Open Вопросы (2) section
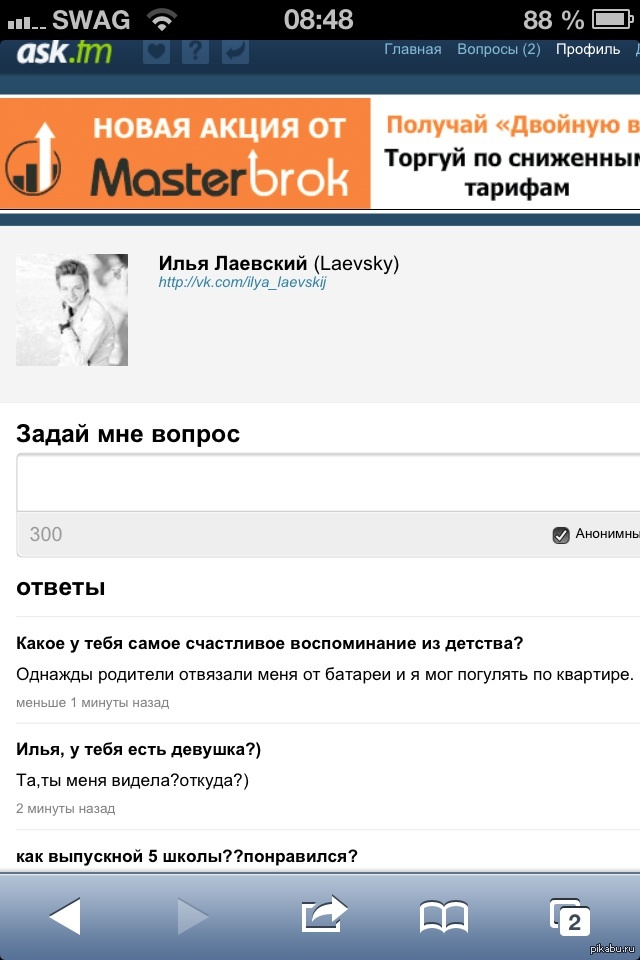 [x=499, y=50]
